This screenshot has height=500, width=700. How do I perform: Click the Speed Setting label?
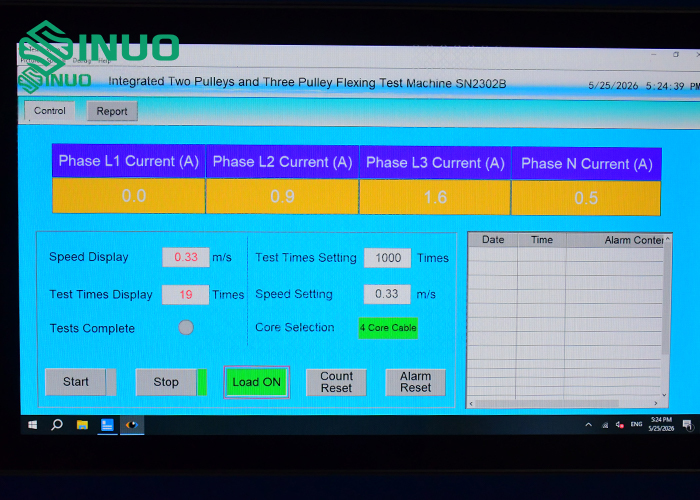[294, 294]
